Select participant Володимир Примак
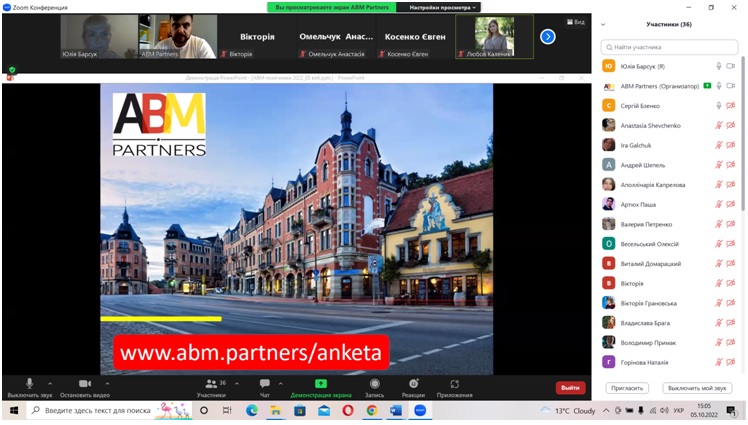This screenshot has width=748, height=425. (x=669, y=342)
